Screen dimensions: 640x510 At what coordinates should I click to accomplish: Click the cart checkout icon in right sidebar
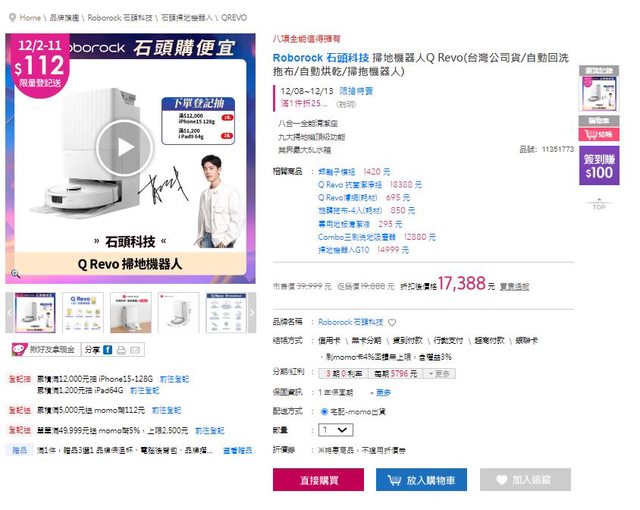pyautogui.click(x=599, y=134)
